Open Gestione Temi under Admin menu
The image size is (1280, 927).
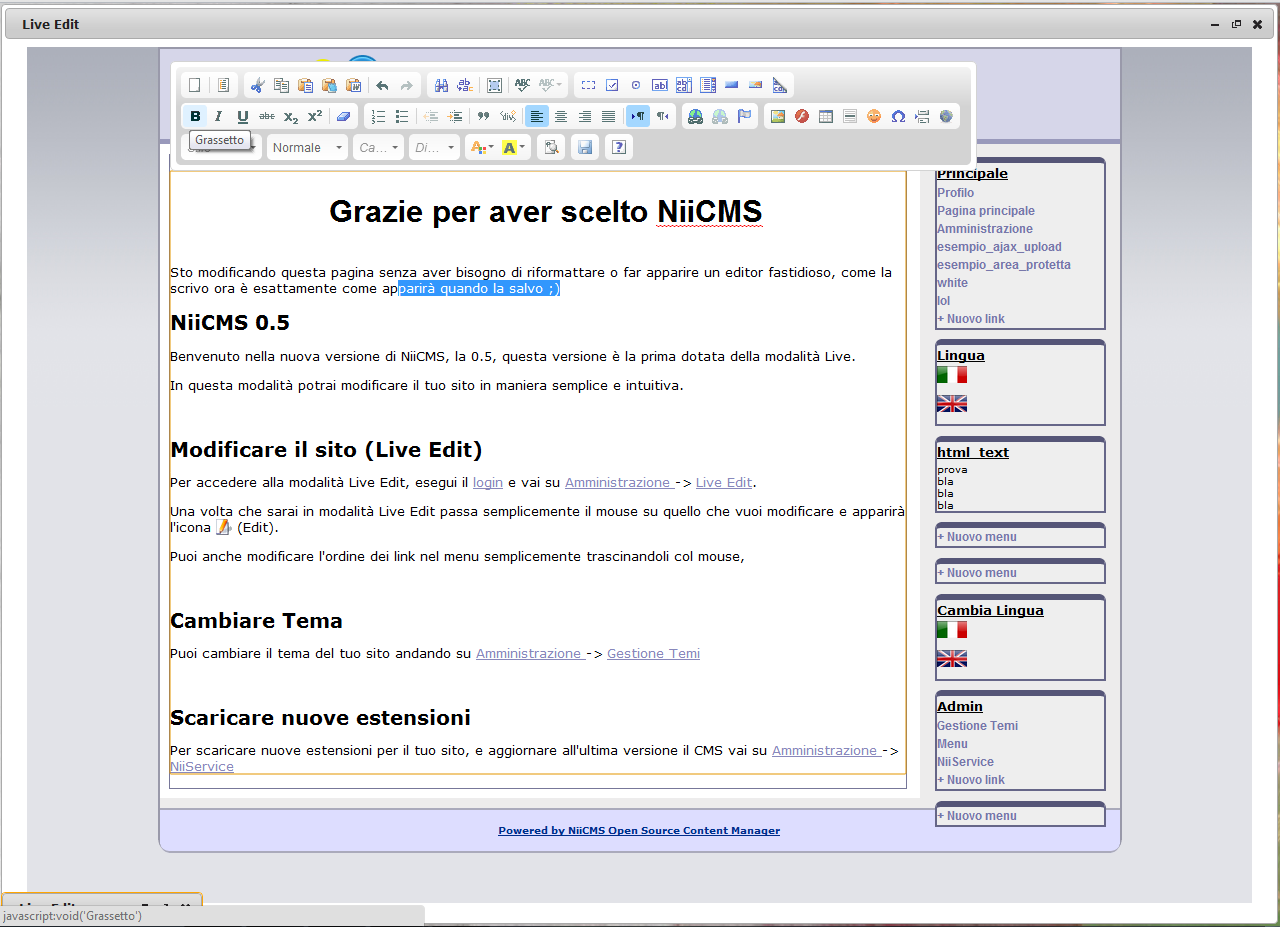977,726
